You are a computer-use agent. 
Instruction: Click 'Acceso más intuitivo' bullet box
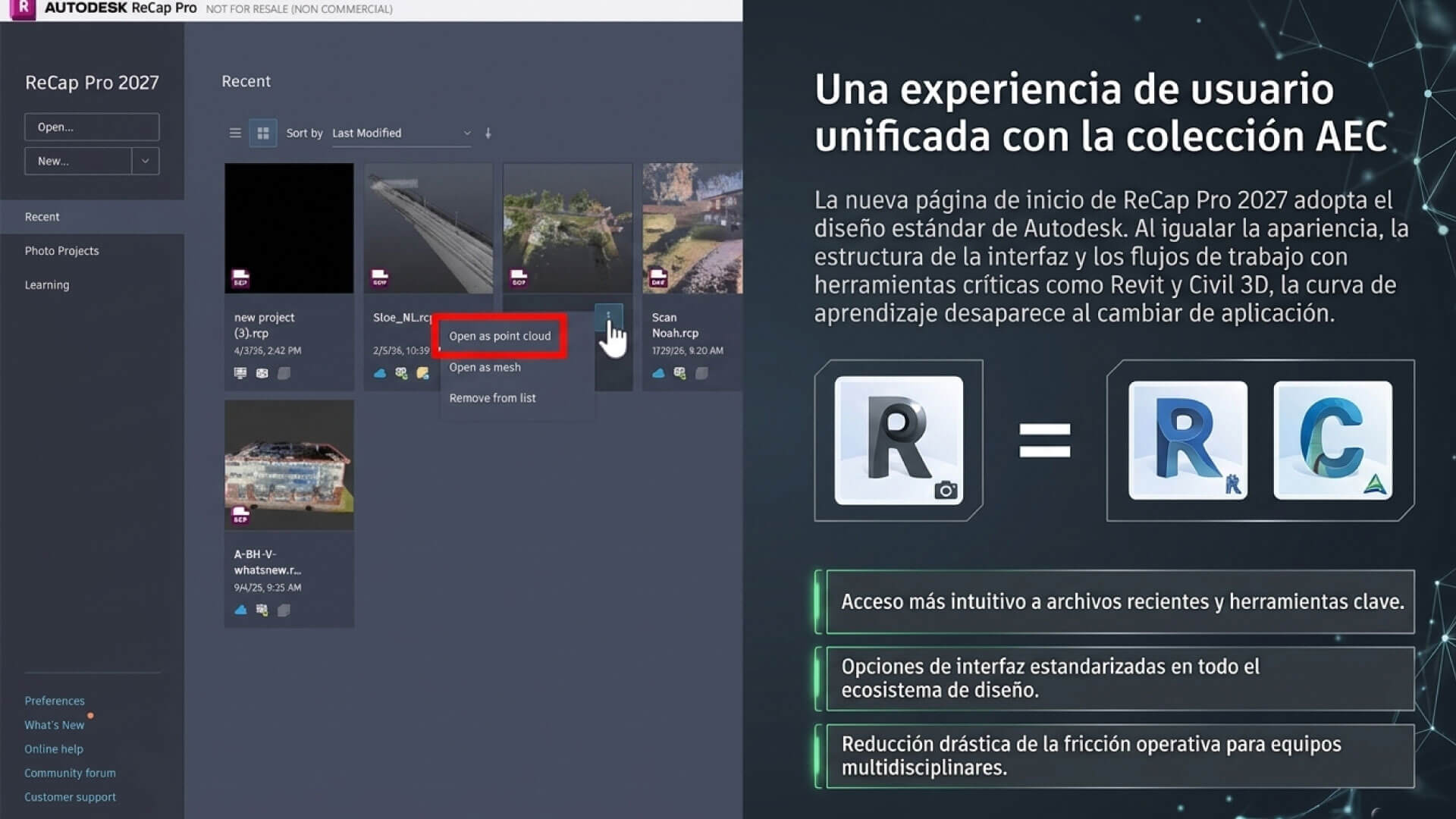click(1120, 602)
